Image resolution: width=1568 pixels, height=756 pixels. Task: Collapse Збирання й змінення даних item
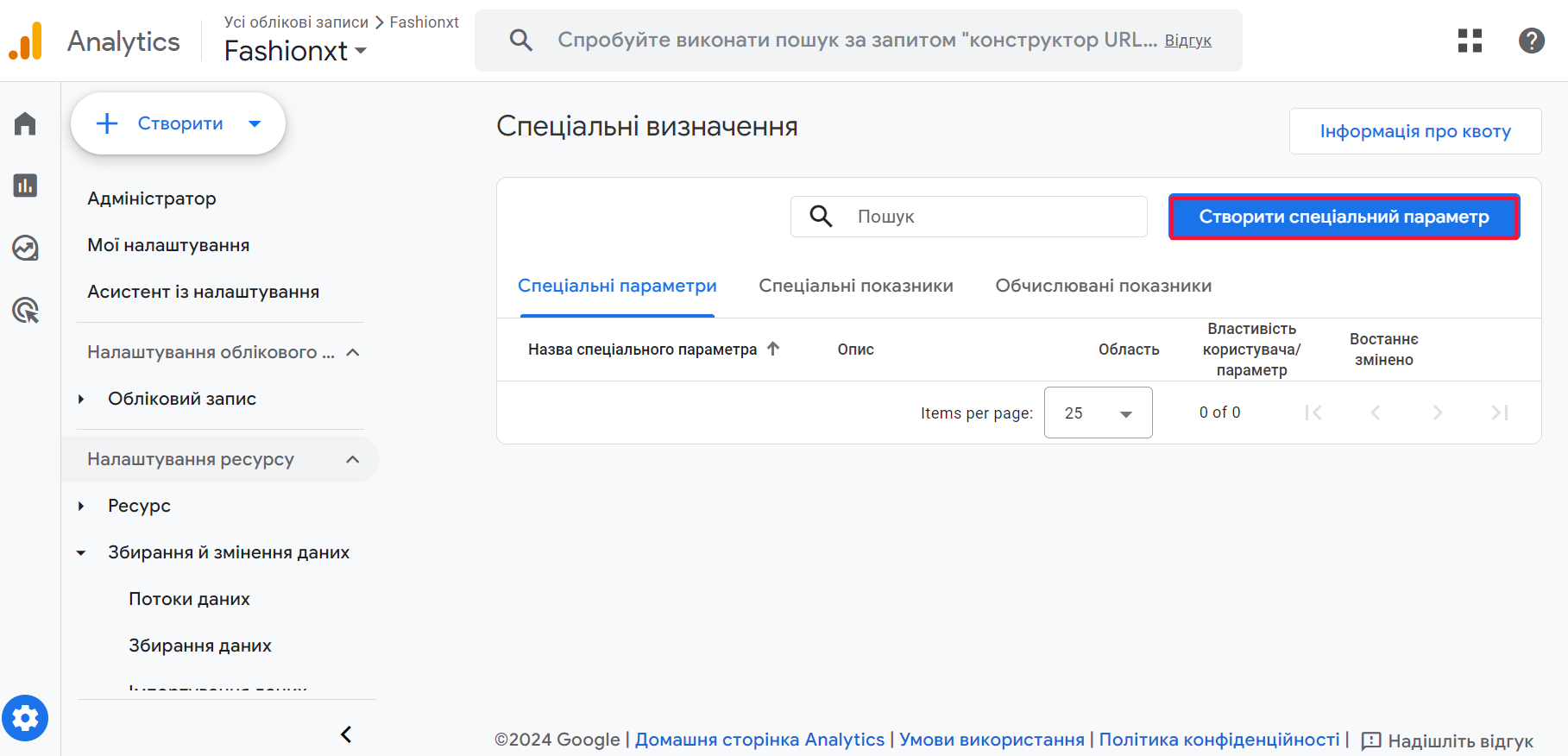[81, 552]
